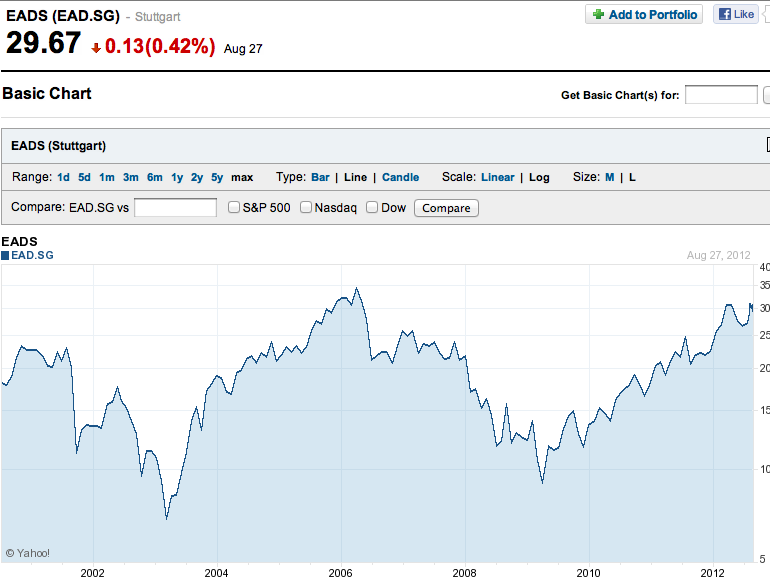Image resolution: width=770 pixels, height=579 pixels.
Task: Click the red down-arrow price change icon
Action: (96, 47)
